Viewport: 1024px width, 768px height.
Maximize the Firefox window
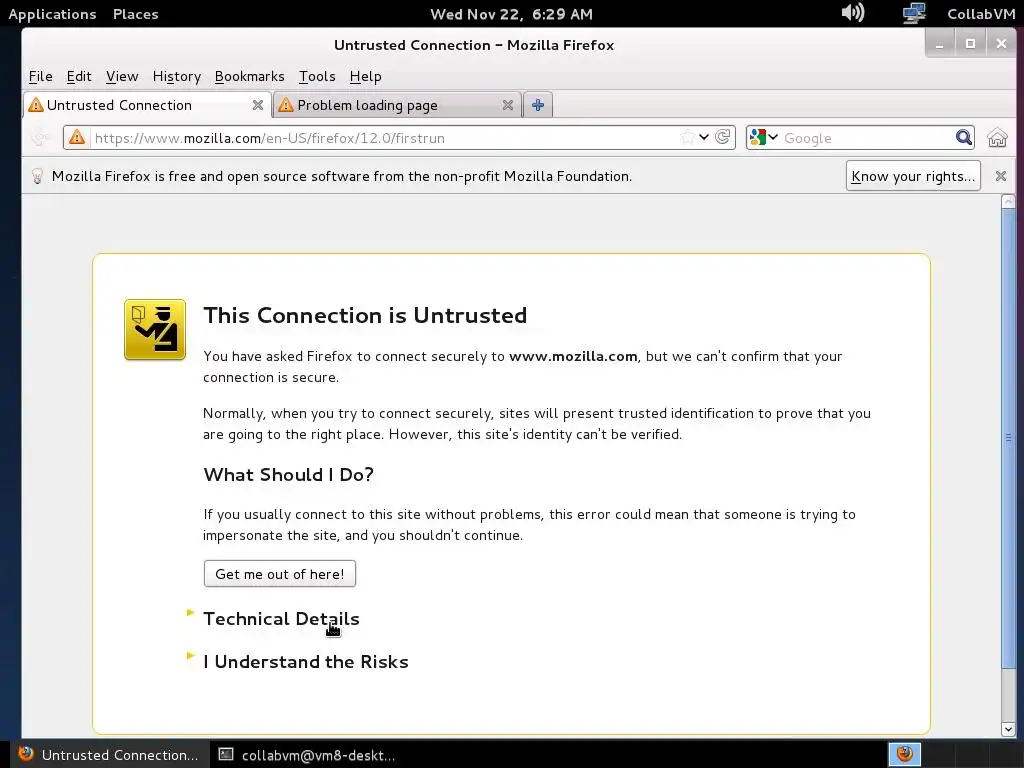(970, 44)
